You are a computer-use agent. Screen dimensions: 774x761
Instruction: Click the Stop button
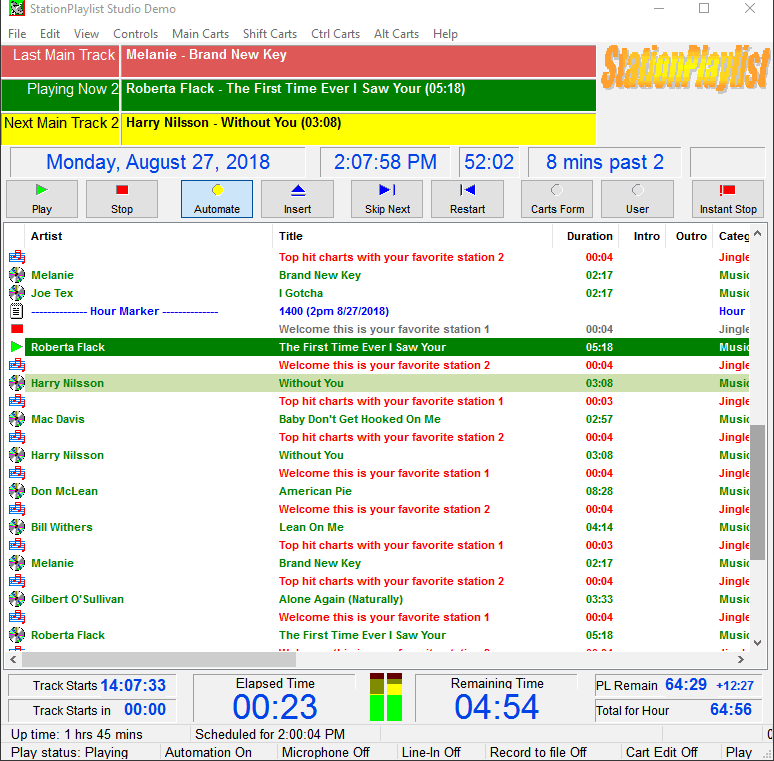click(122, 199)
